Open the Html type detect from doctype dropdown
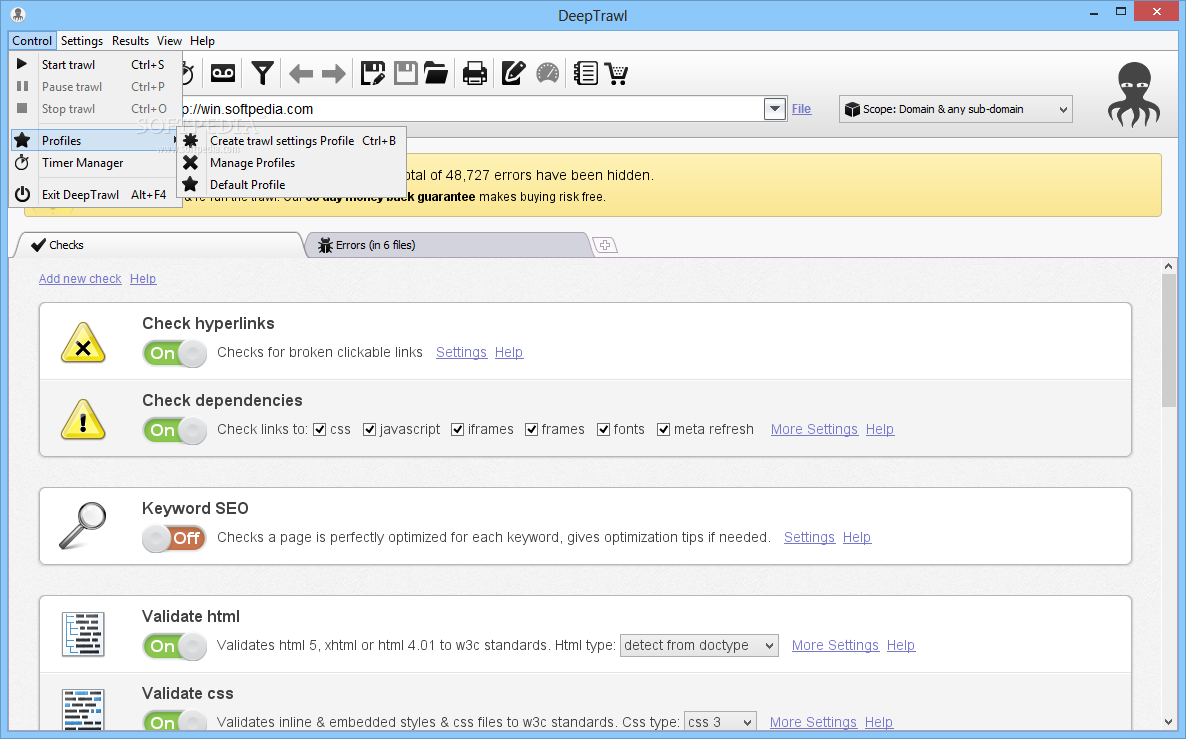Image resolution: width=1186 pixels, height=739 pixels. 699,645
